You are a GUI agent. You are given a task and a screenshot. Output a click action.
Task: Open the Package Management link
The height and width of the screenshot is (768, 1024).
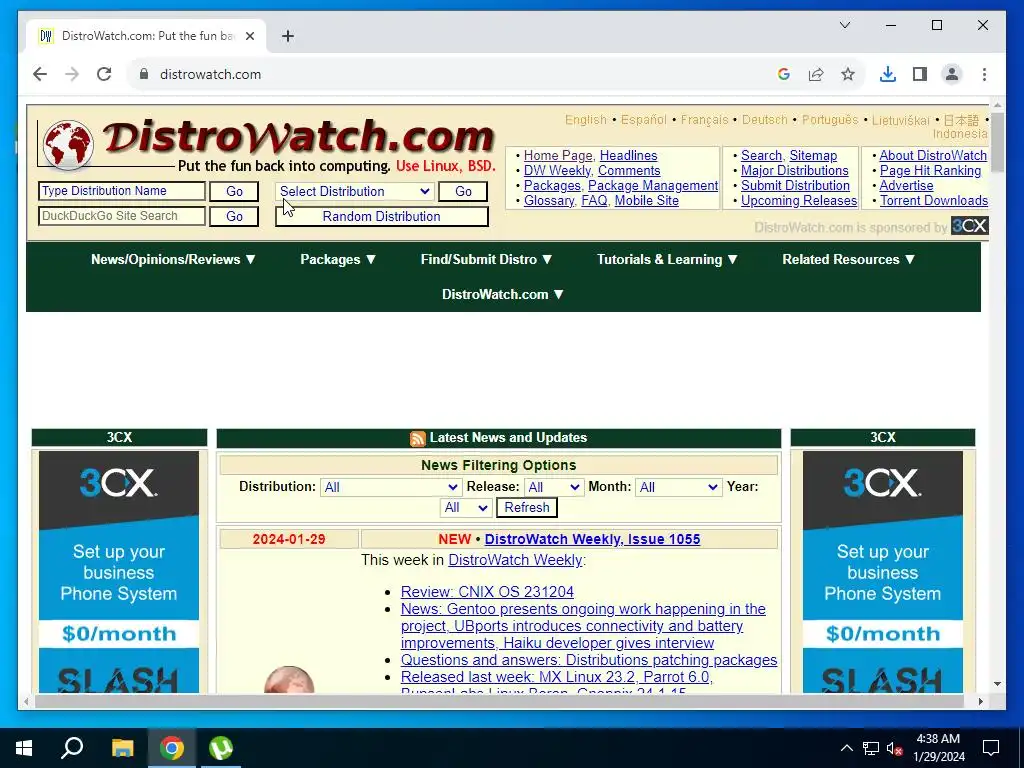pos(653,185)
